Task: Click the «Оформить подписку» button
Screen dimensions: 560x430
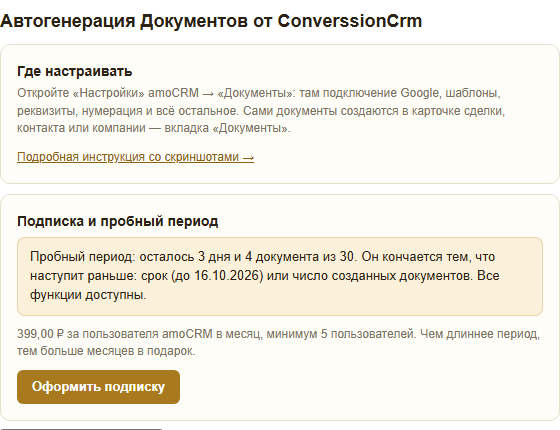Action: pos(98,387)
